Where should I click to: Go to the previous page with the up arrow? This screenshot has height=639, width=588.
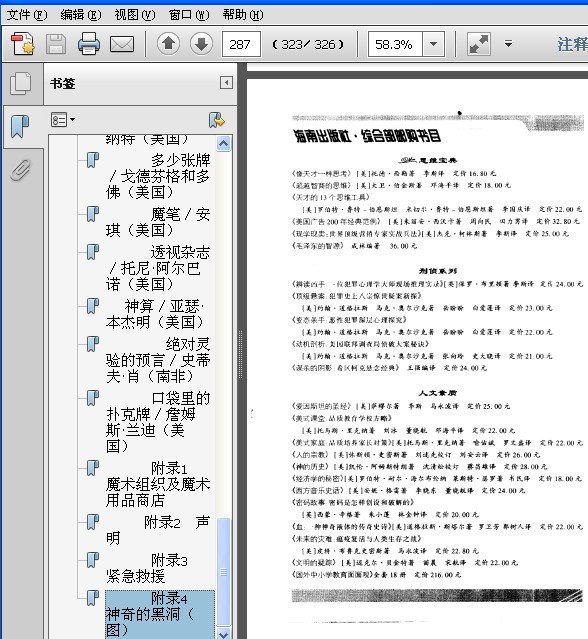[168, 43]
